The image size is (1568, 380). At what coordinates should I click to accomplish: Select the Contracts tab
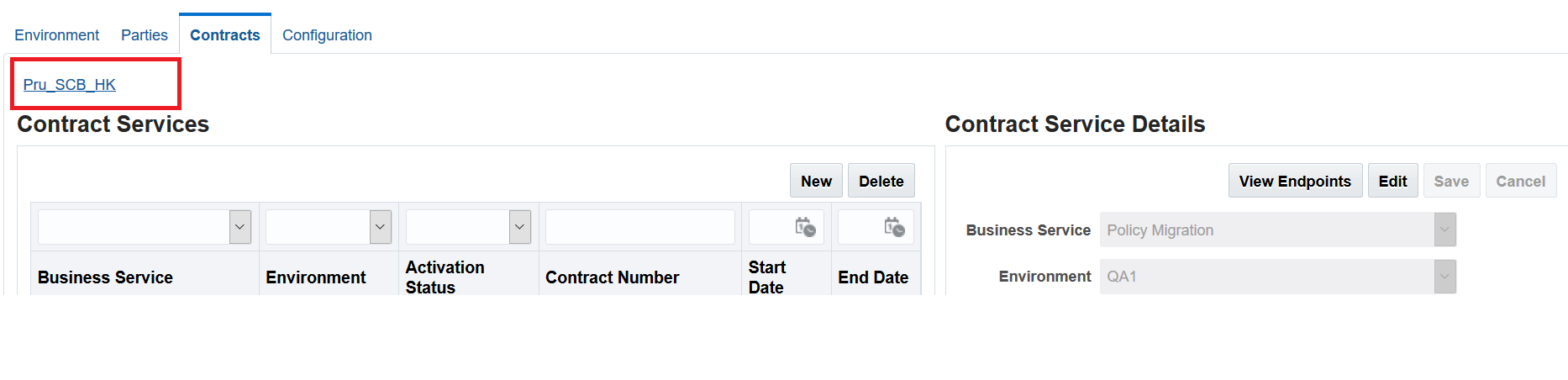point(225,35)
